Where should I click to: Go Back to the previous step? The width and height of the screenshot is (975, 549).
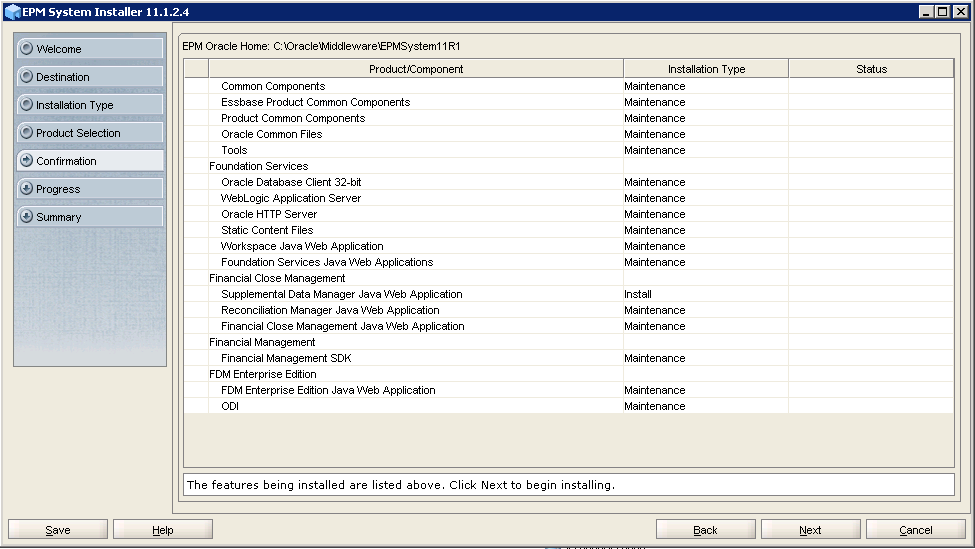click(705, 530)
